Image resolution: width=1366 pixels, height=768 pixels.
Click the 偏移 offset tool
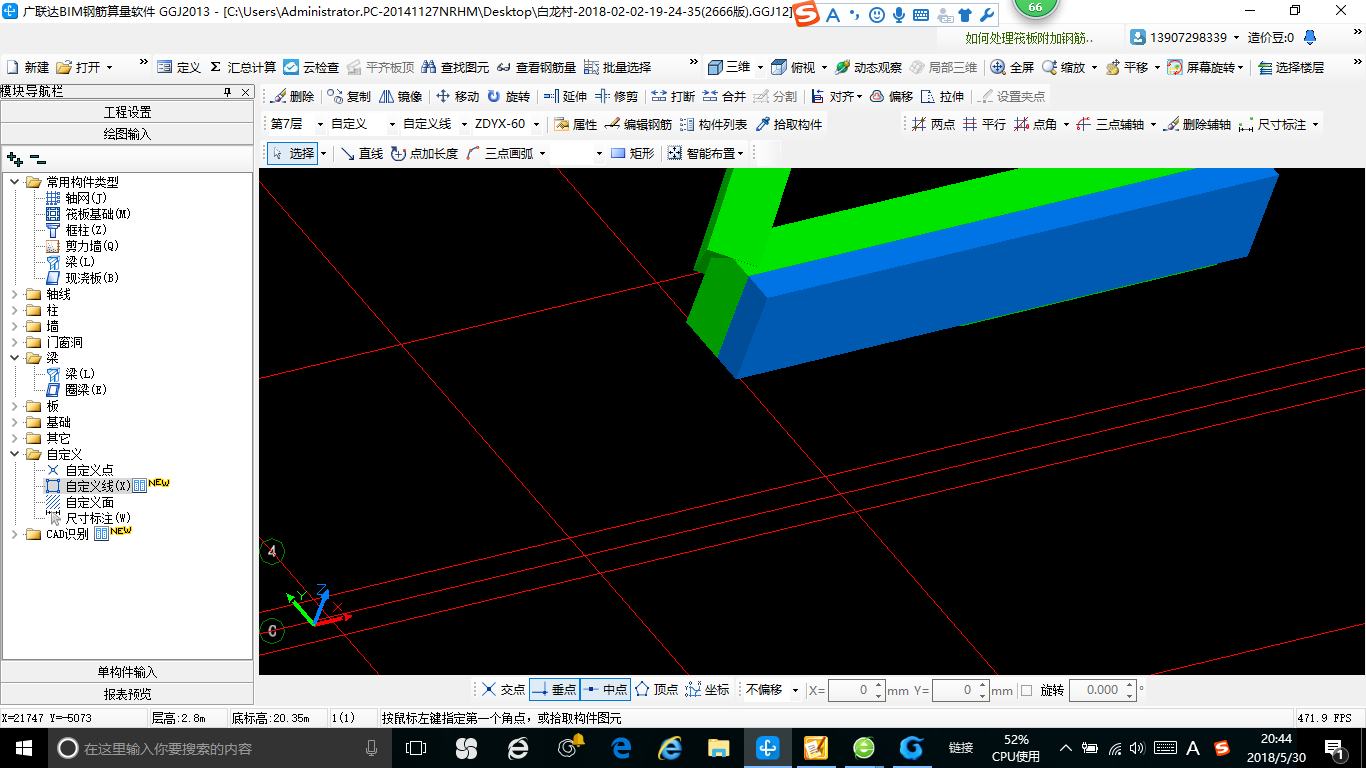click(x=891, y=96)
